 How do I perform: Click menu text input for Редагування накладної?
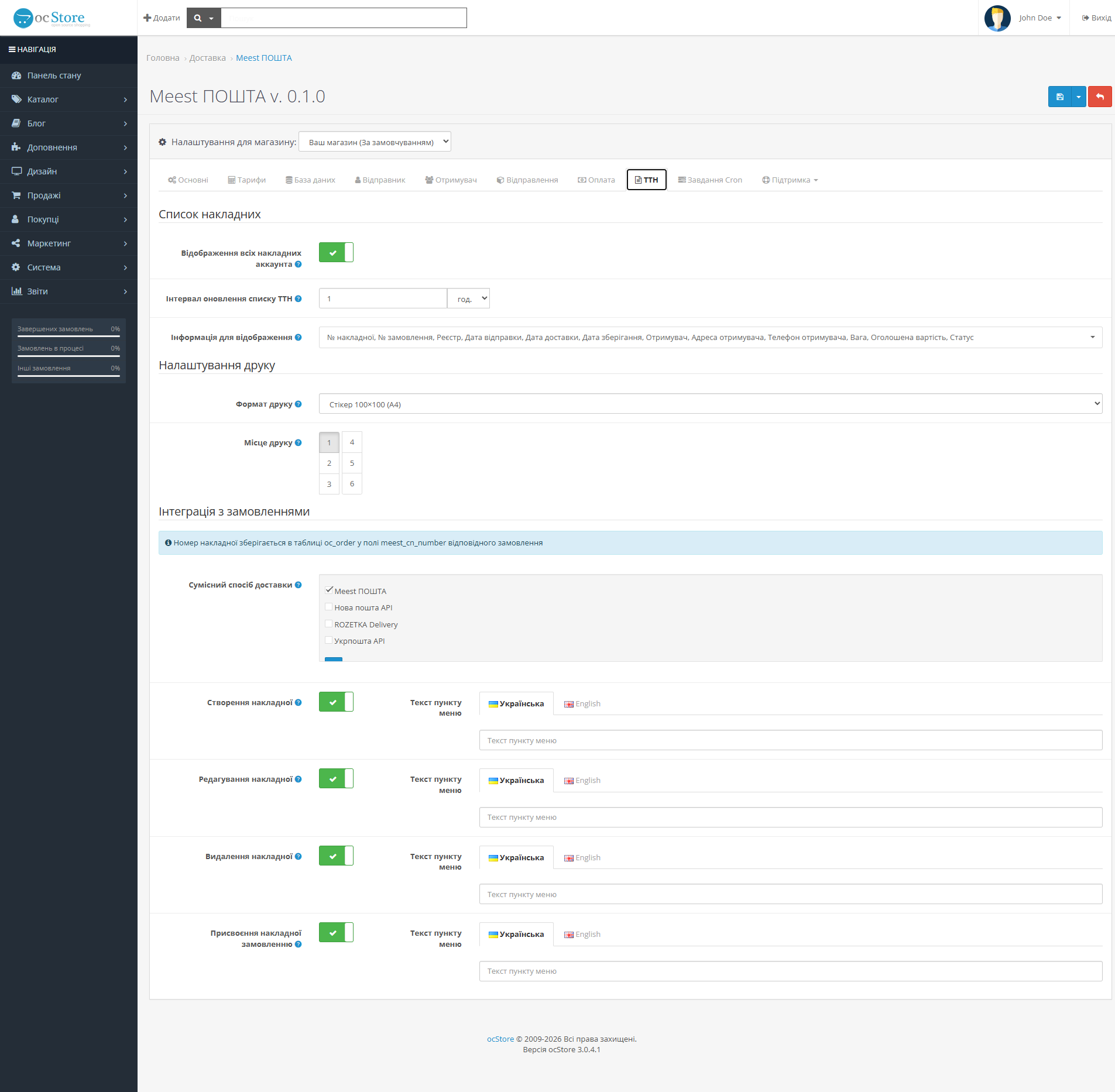[791, 818]
